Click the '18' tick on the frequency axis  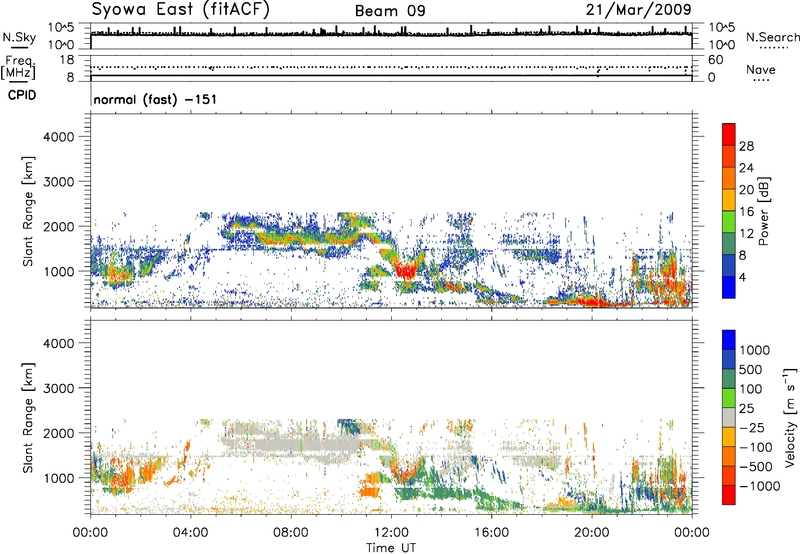click(x=66, y=60)
